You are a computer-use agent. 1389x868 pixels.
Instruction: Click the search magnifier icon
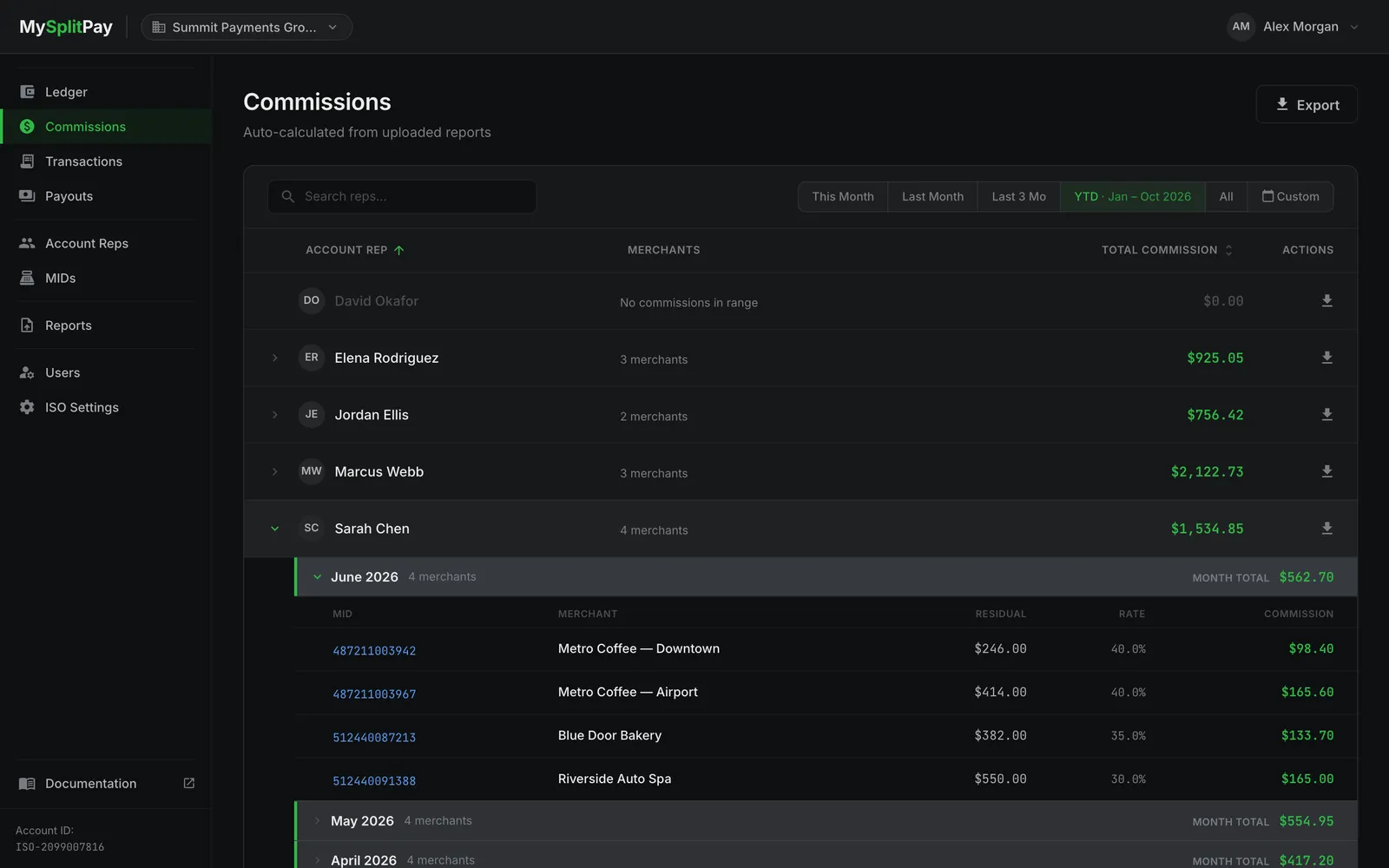tap(288, 197)
